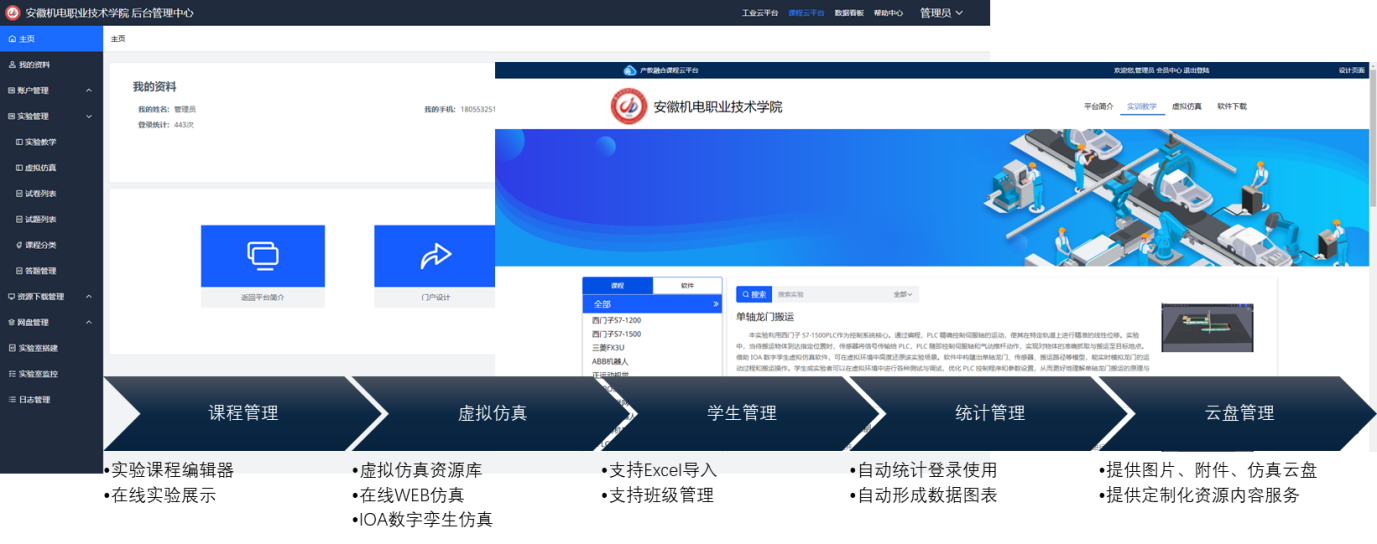The height and width of the screenshot is (544, 1377).
Task: Open the 管理员 account dropdown
Action: [x=941, y=13]
